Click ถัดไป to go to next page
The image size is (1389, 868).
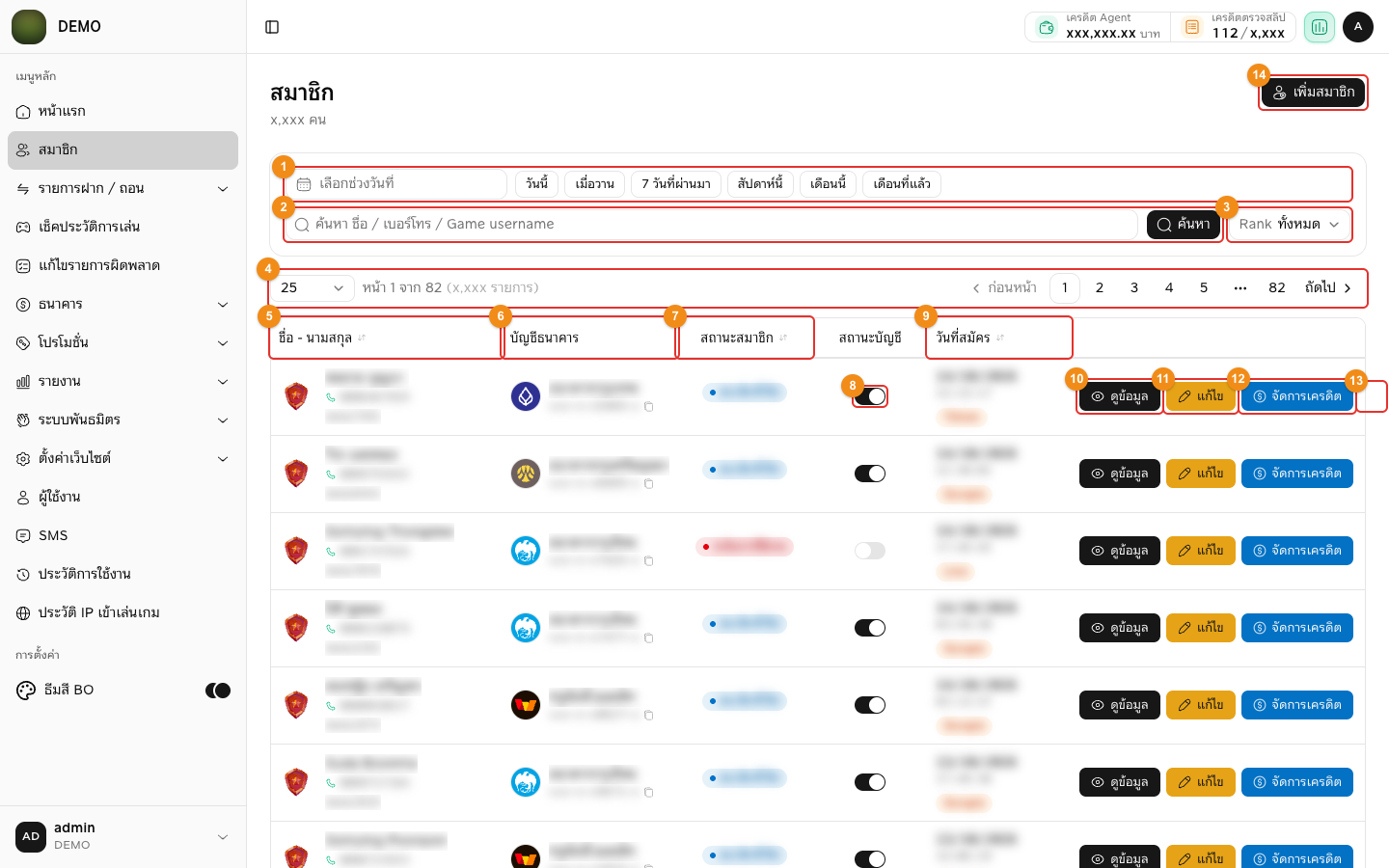tap(1328, 287)
